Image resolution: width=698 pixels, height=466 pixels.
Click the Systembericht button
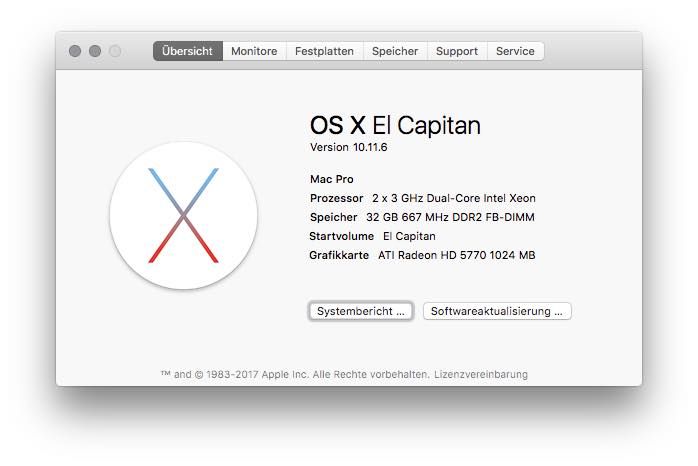tap(361, 311)
